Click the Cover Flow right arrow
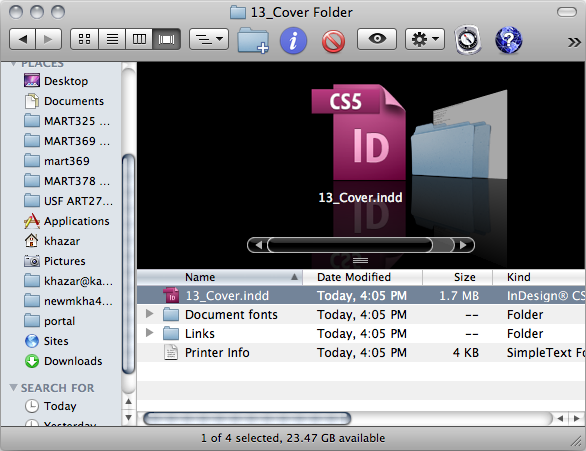This screenshot has width=586, height=451. (x=463, y=245)
